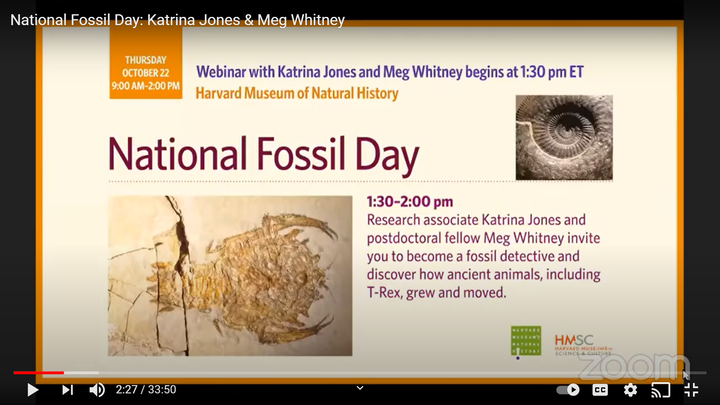Toggle the autoplay switch
The height and width of the screenshot is (405, 720).
(x=568, y=390)
